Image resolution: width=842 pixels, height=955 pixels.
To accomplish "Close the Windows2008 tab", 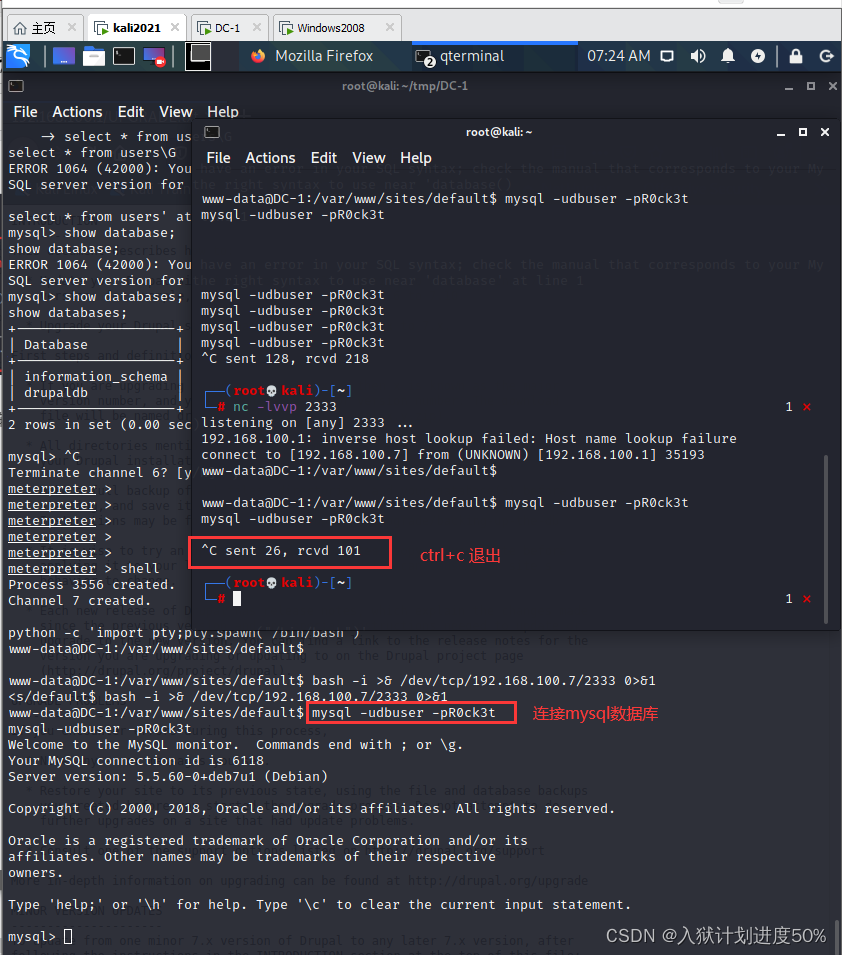I will pos(390,27).
